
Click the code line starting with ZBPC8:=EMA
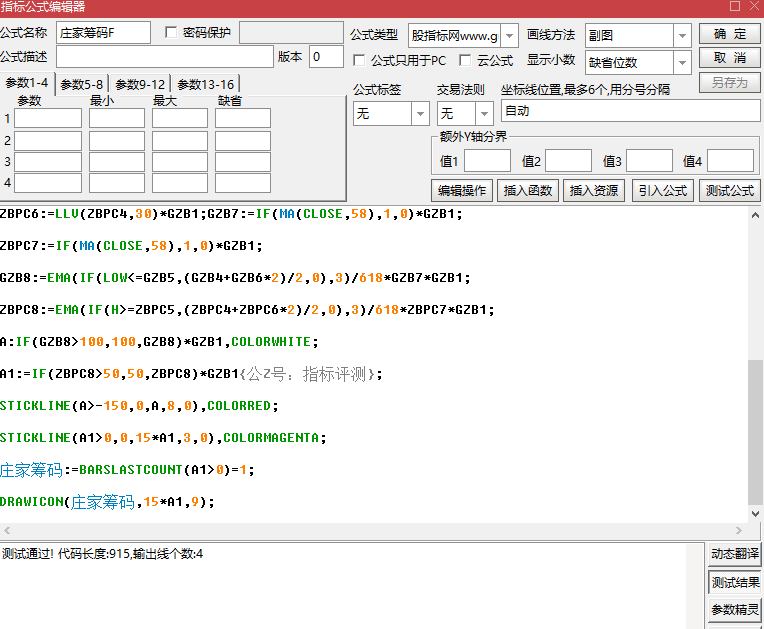coord(247,310)
